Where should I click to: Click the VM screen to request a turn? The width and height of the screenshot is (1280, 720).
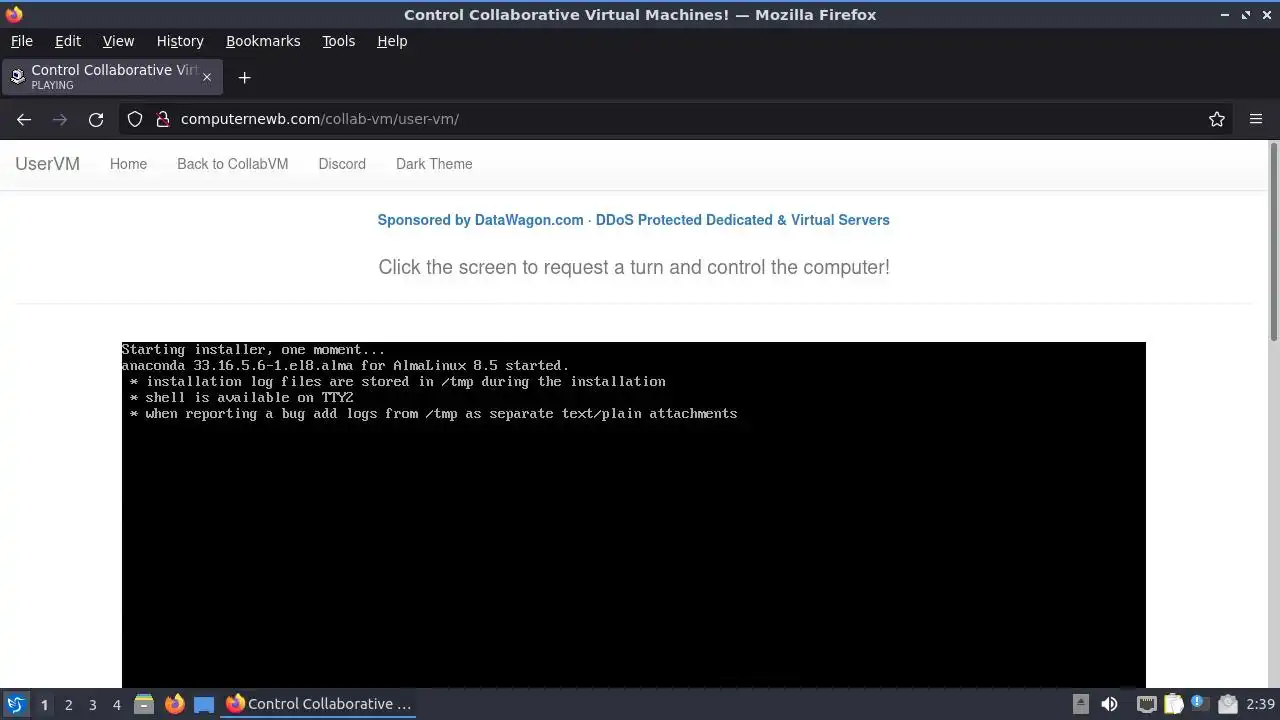pos(633,514)
